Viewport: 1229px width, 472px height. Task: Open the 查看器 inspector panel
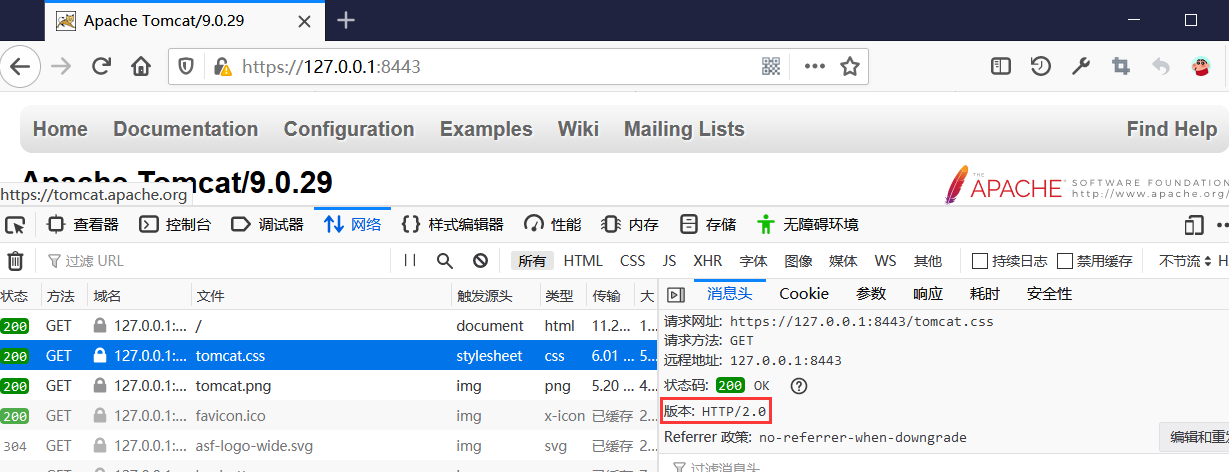coord(82,224)
